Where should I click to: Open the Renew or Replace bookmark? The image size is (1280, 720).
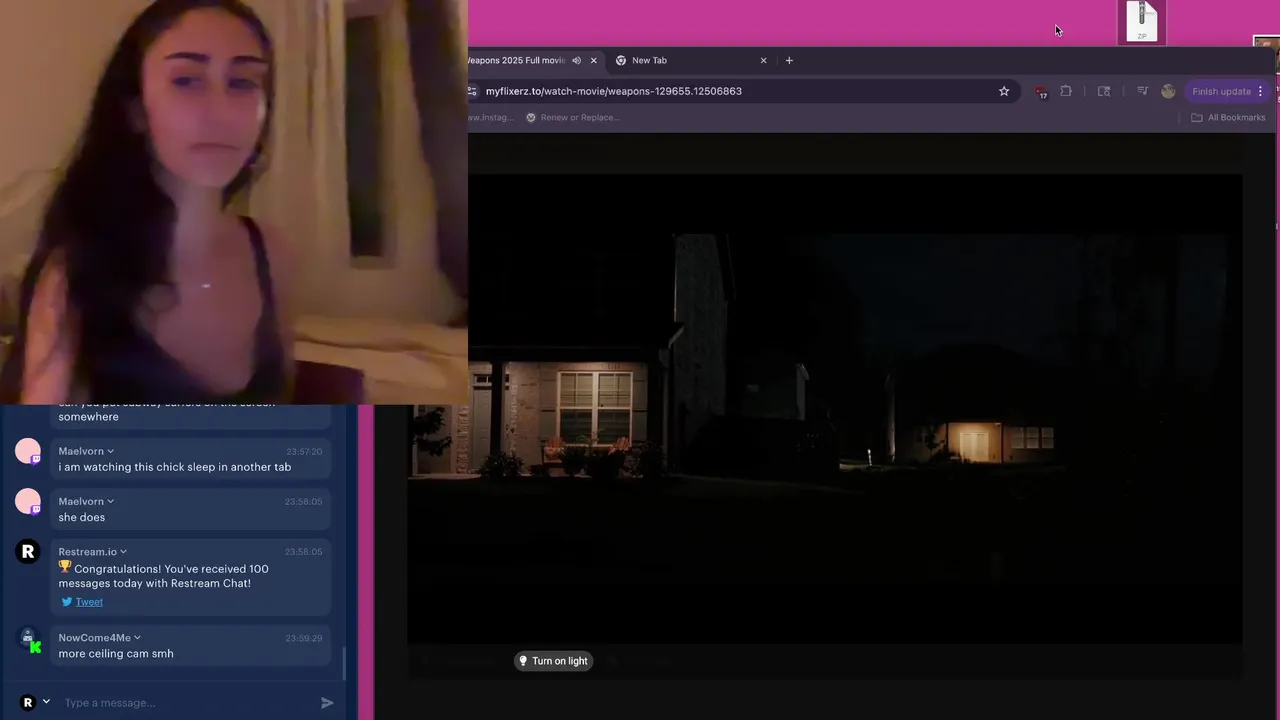(573, 117)
